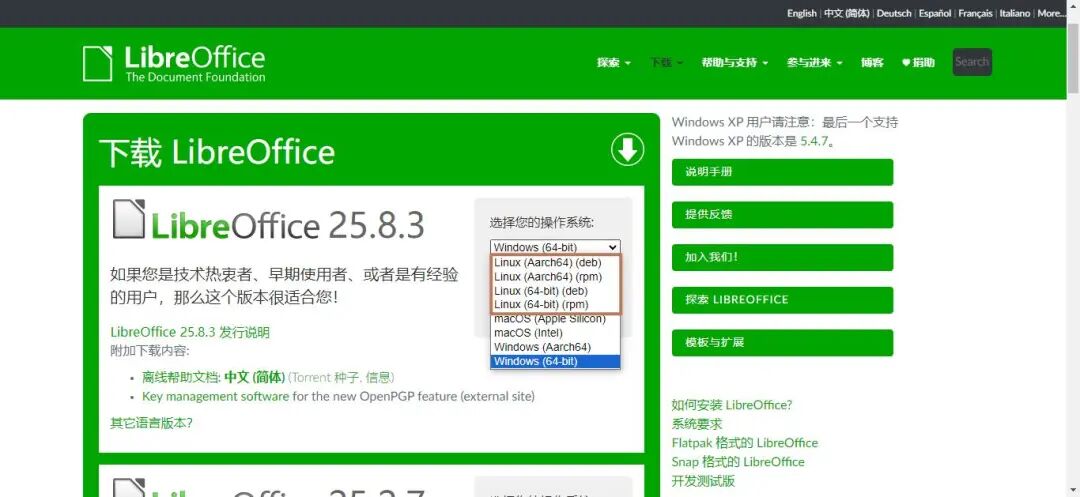The width and height of the screenshot is (1080, 497).
Task: Open the 参与进来 navigation menu
Action: [x=815, y=63]
